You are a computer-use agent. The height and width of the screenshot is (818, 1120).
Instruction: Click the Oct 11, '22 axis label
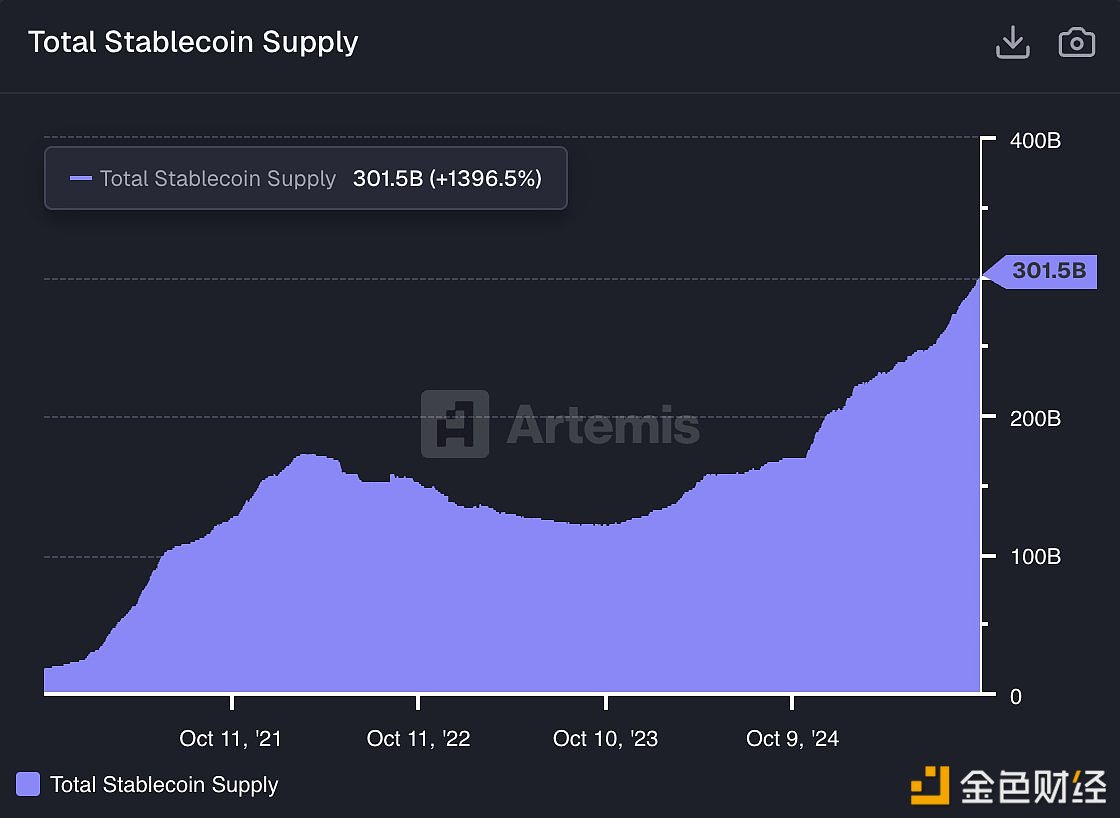418,739
